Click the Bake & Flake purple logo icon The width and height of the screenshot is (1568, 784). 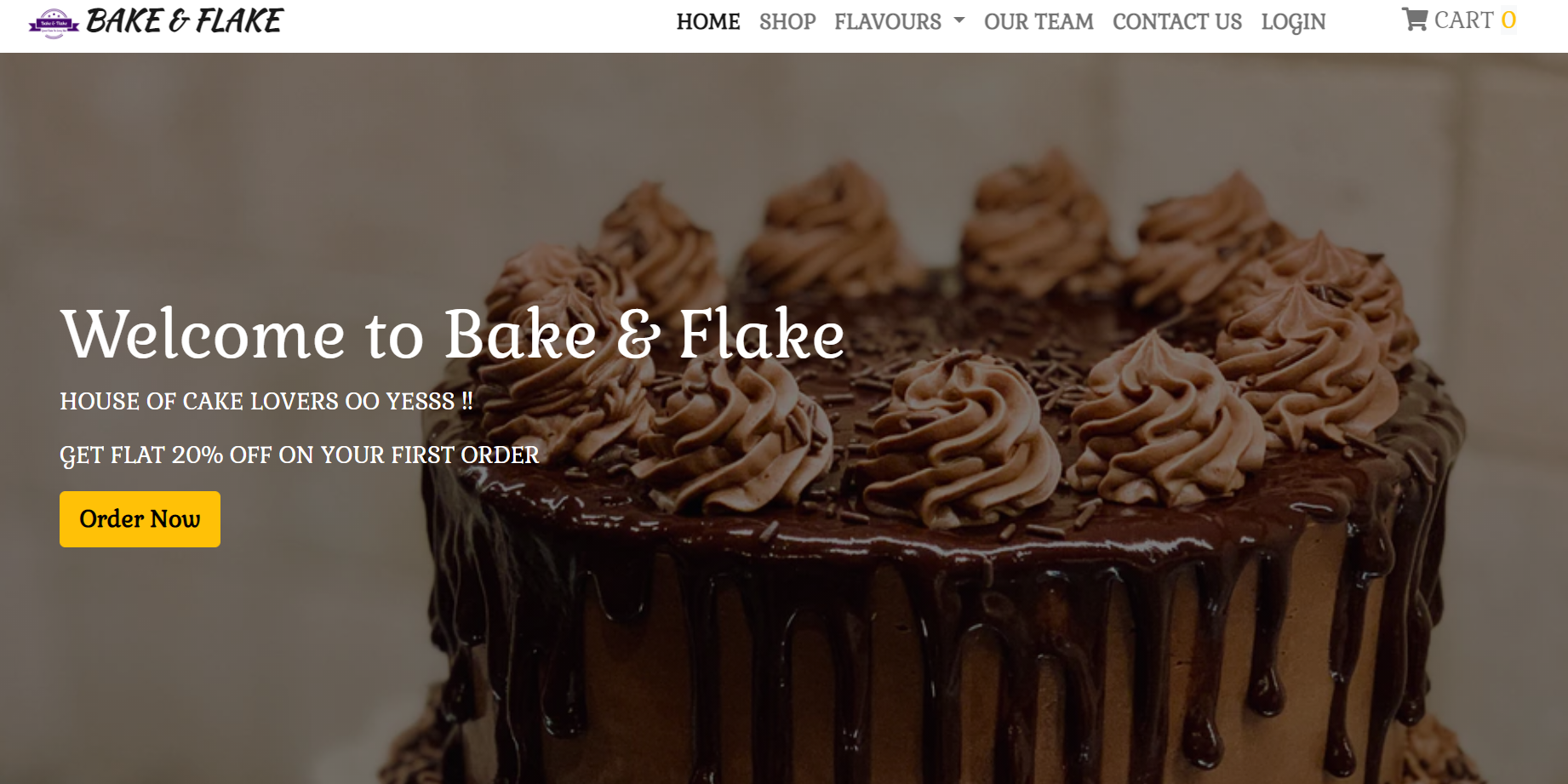tap(54, 23)
